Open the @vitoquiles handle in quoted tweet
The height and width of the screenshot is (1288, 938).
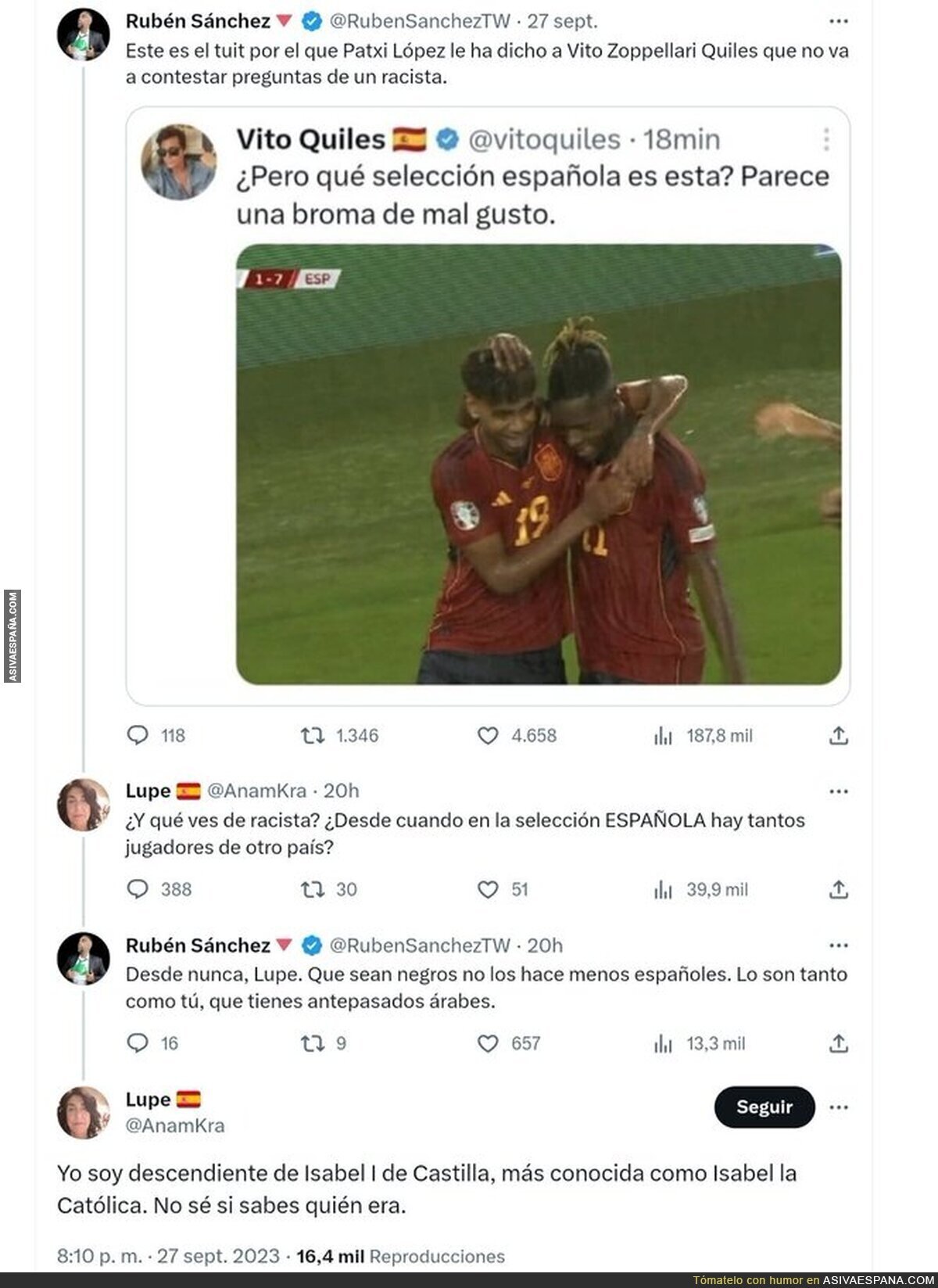tap(544, 140)
